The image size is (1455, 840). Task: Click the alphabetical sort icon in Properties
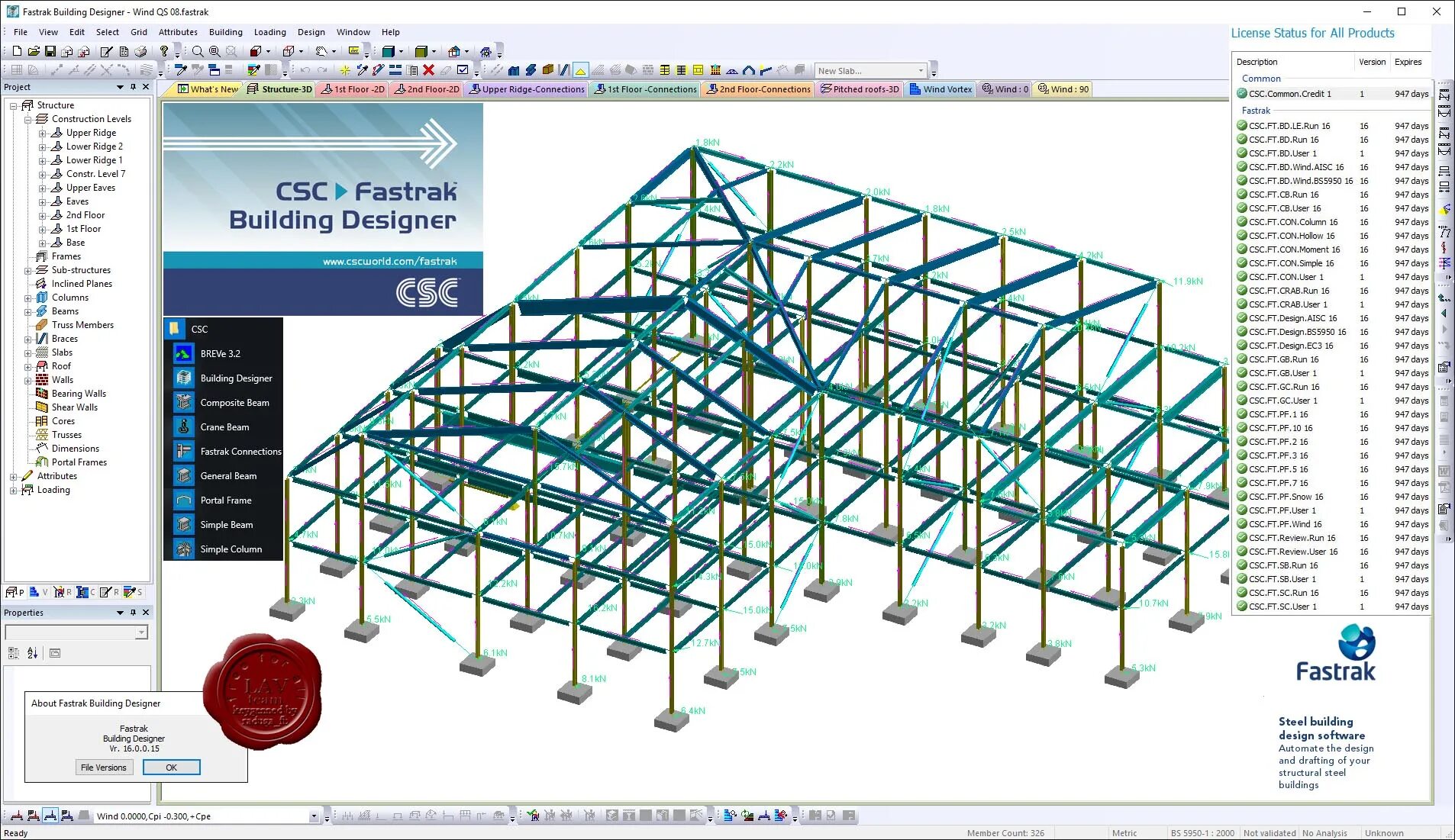click(x=32, y=653)
